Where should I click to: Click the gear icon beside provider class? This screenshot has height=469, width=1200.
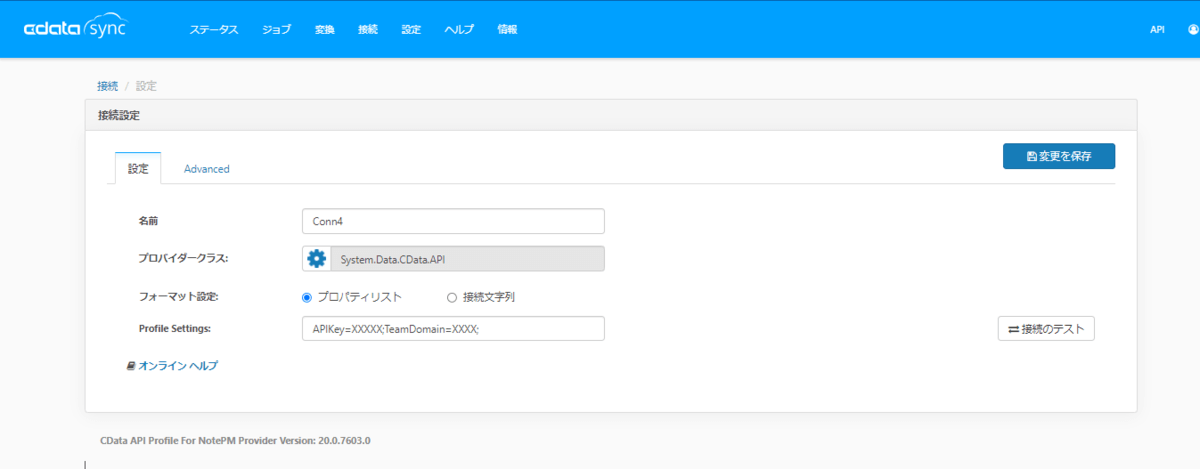(x=316, y=259)
